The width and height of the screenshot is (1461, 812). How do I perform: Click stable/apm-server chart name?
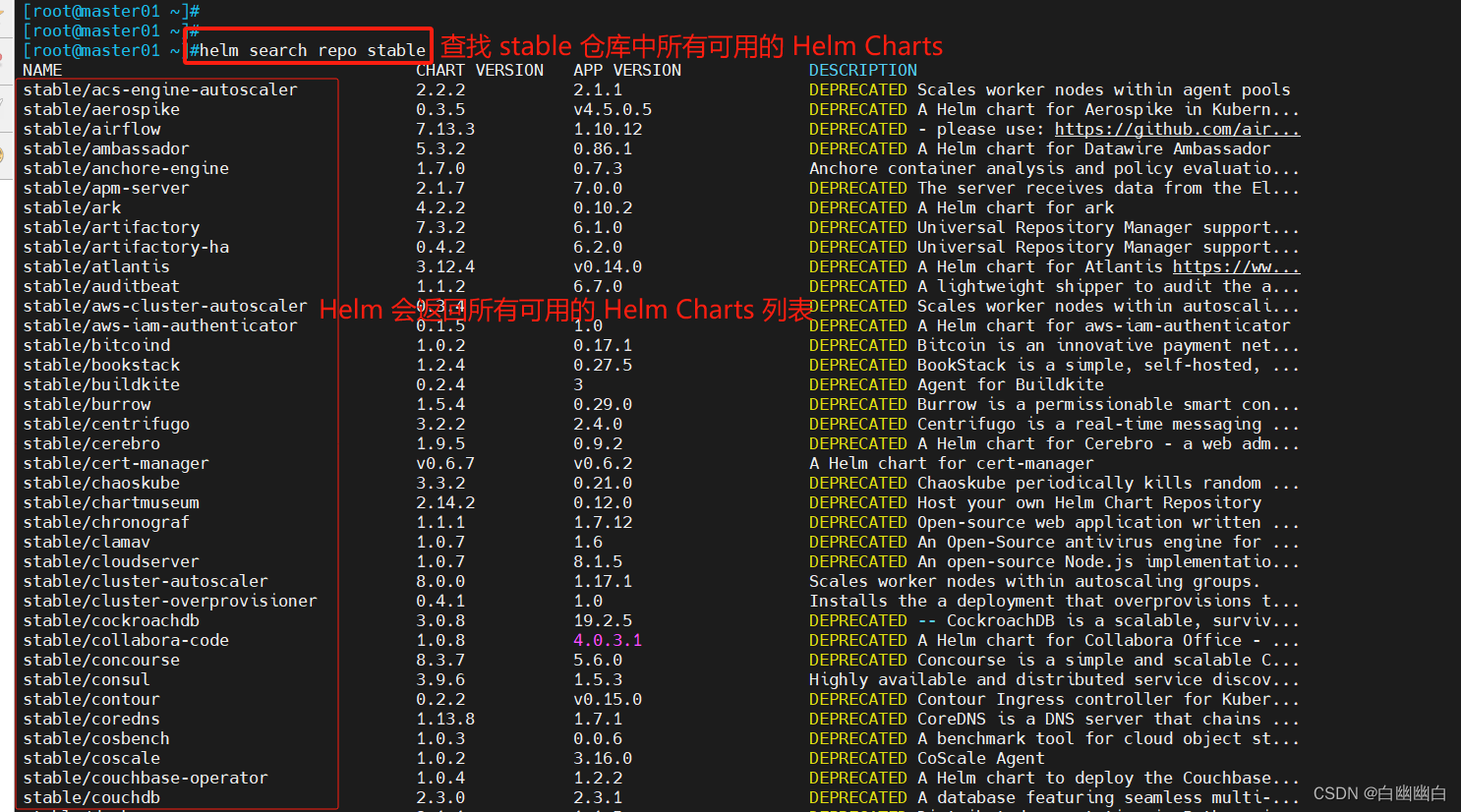click(106, 188)
